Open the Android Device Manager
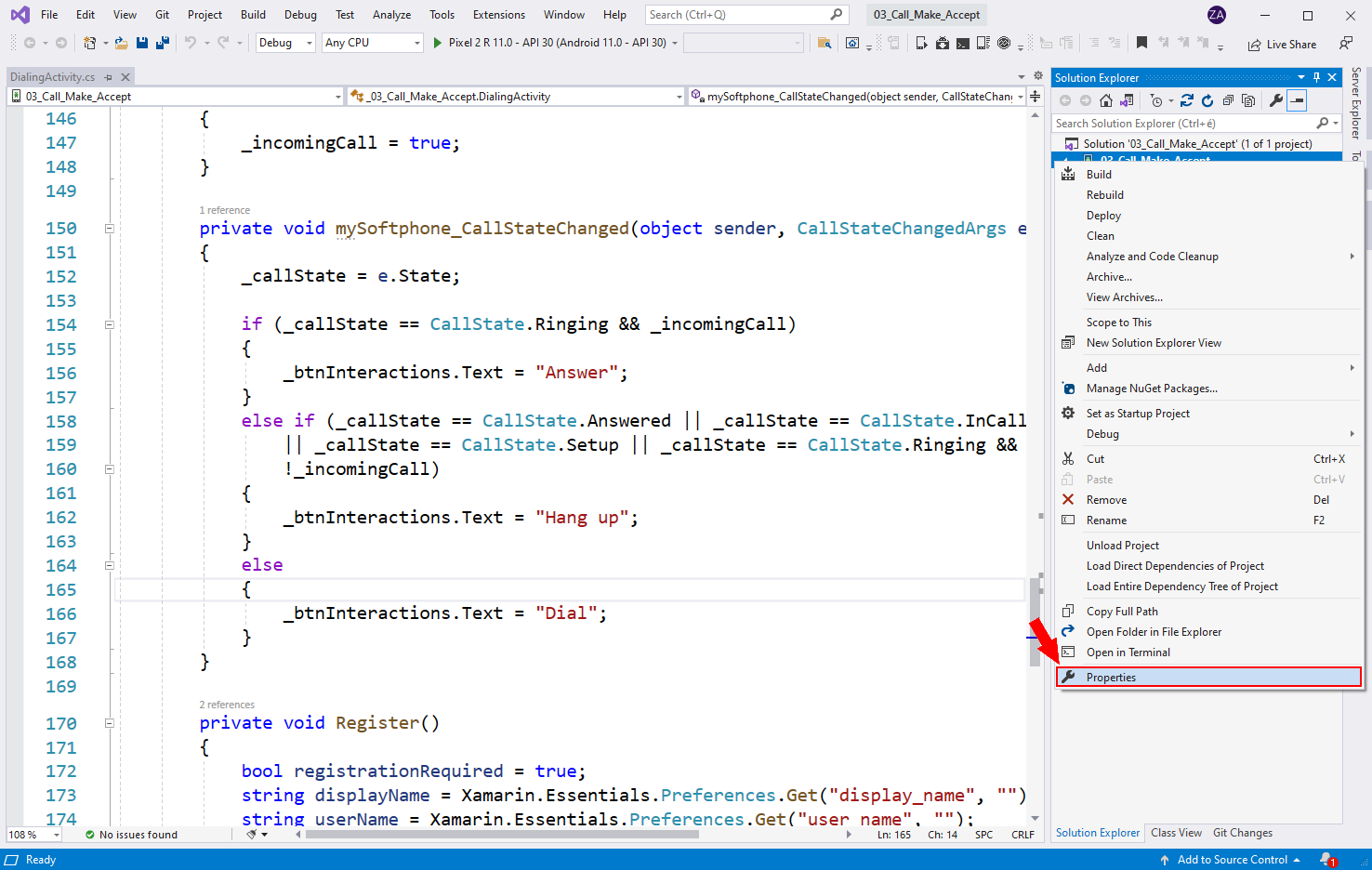The image size is (1372, 870). point(922,42)
